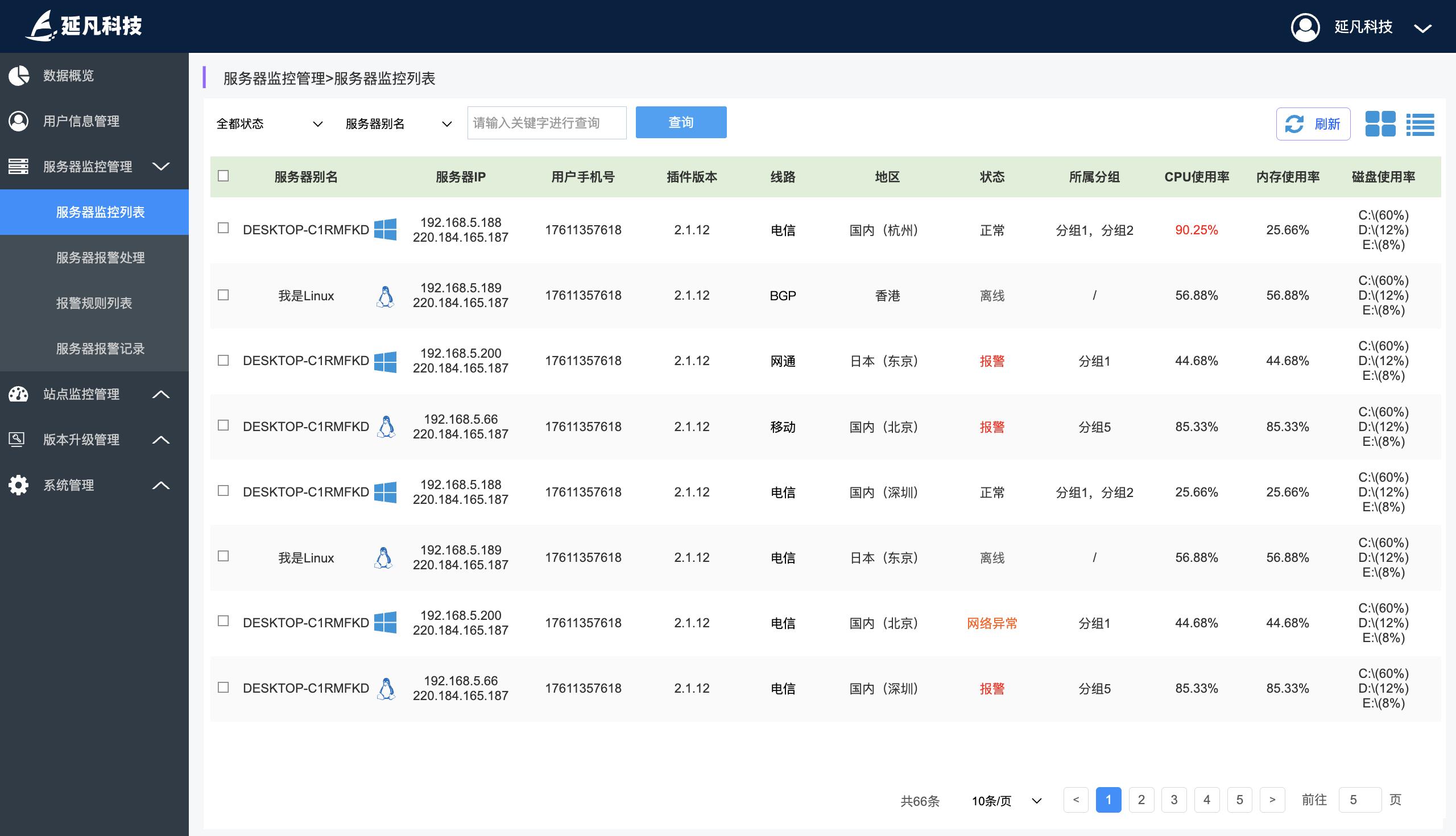Check the select-all checkbox in table header
Image resolution: width=1456 pixels, height=836 pixels.
click(224, 177)
